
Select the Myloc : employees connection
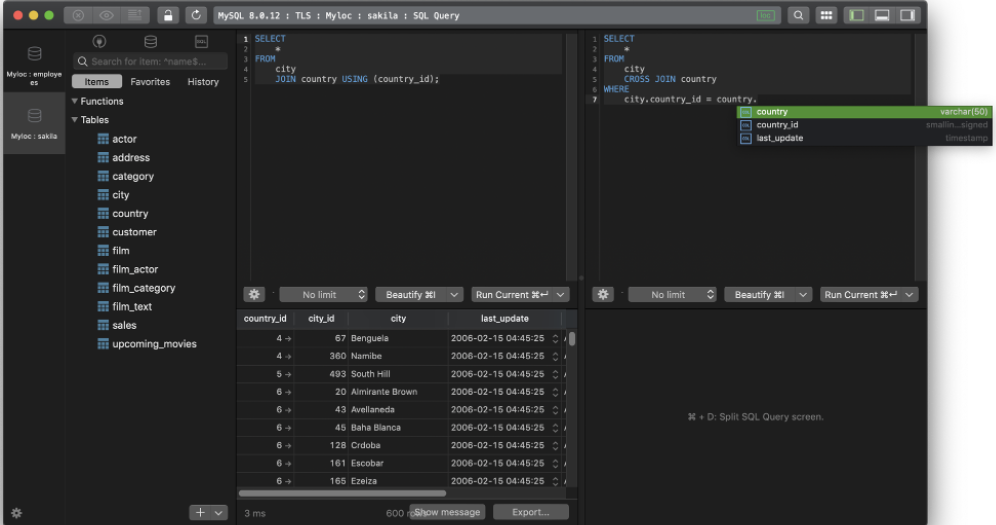click(x=34, y=64)
